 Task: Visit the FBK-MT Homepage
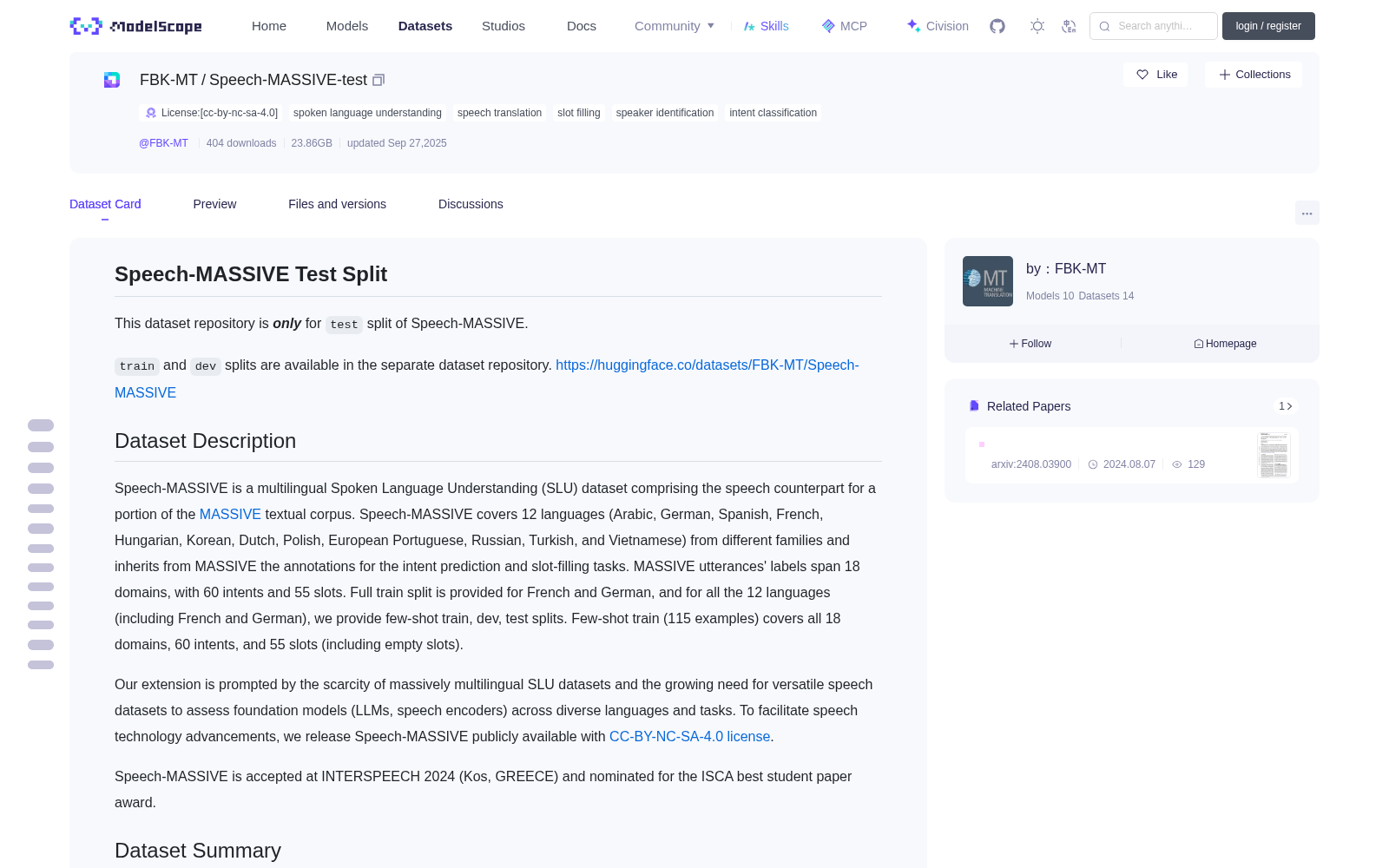(x=1225, y=344)
